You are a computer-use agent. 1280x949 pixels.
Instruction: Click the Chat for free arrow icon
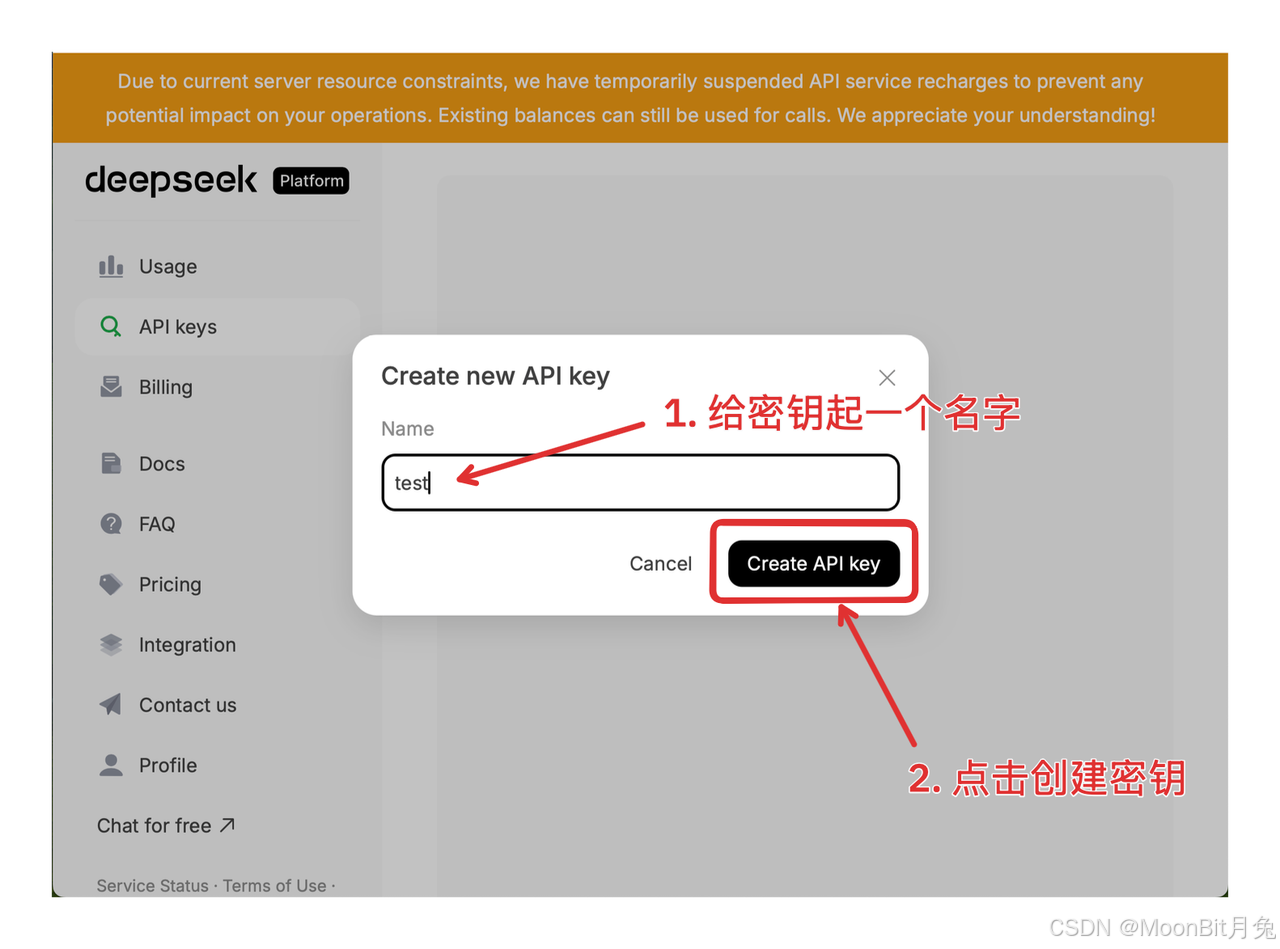click(227, 825)
